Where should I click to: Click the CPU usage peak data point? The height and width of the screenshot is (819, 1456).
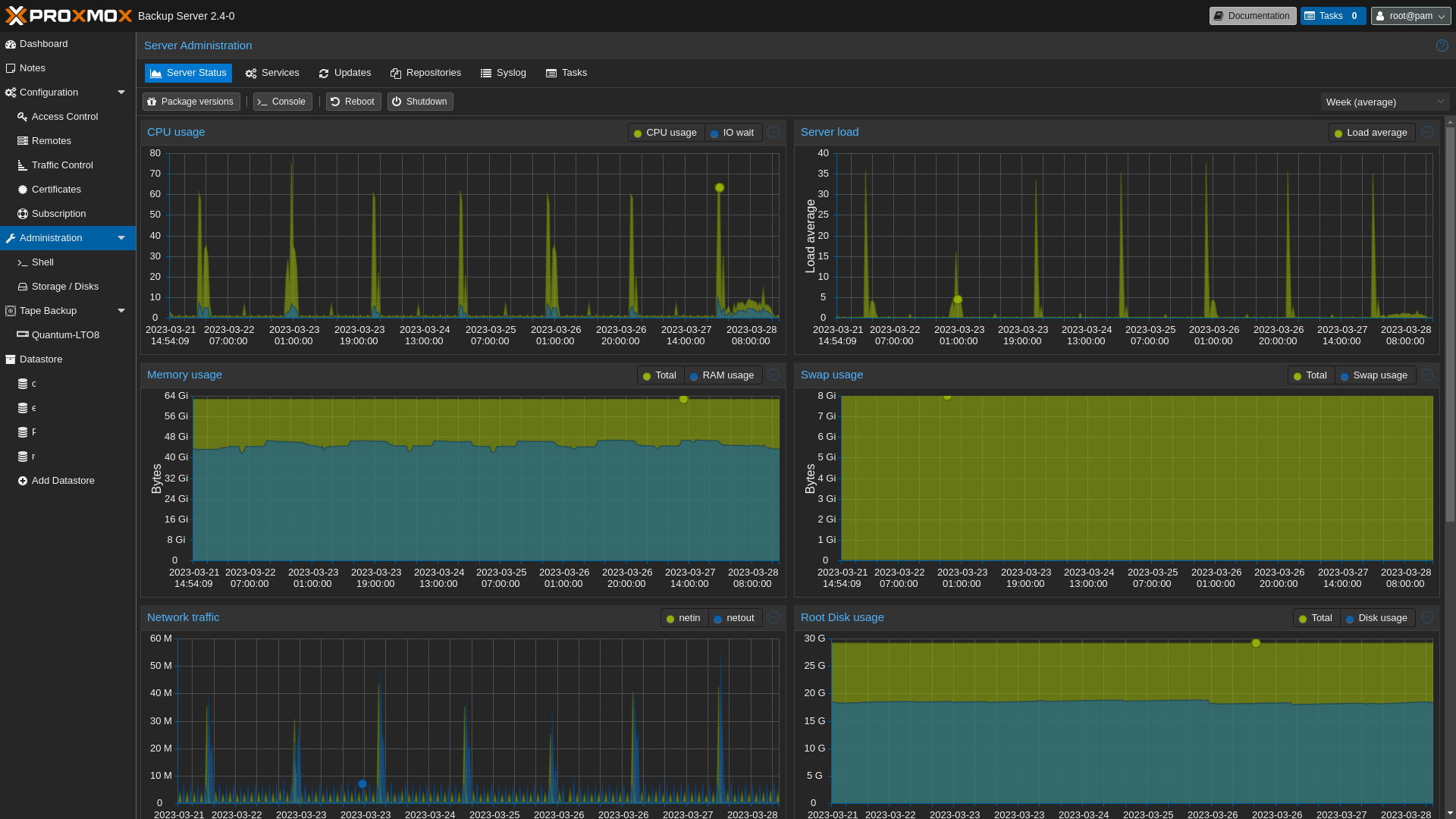tap(720, 187)
